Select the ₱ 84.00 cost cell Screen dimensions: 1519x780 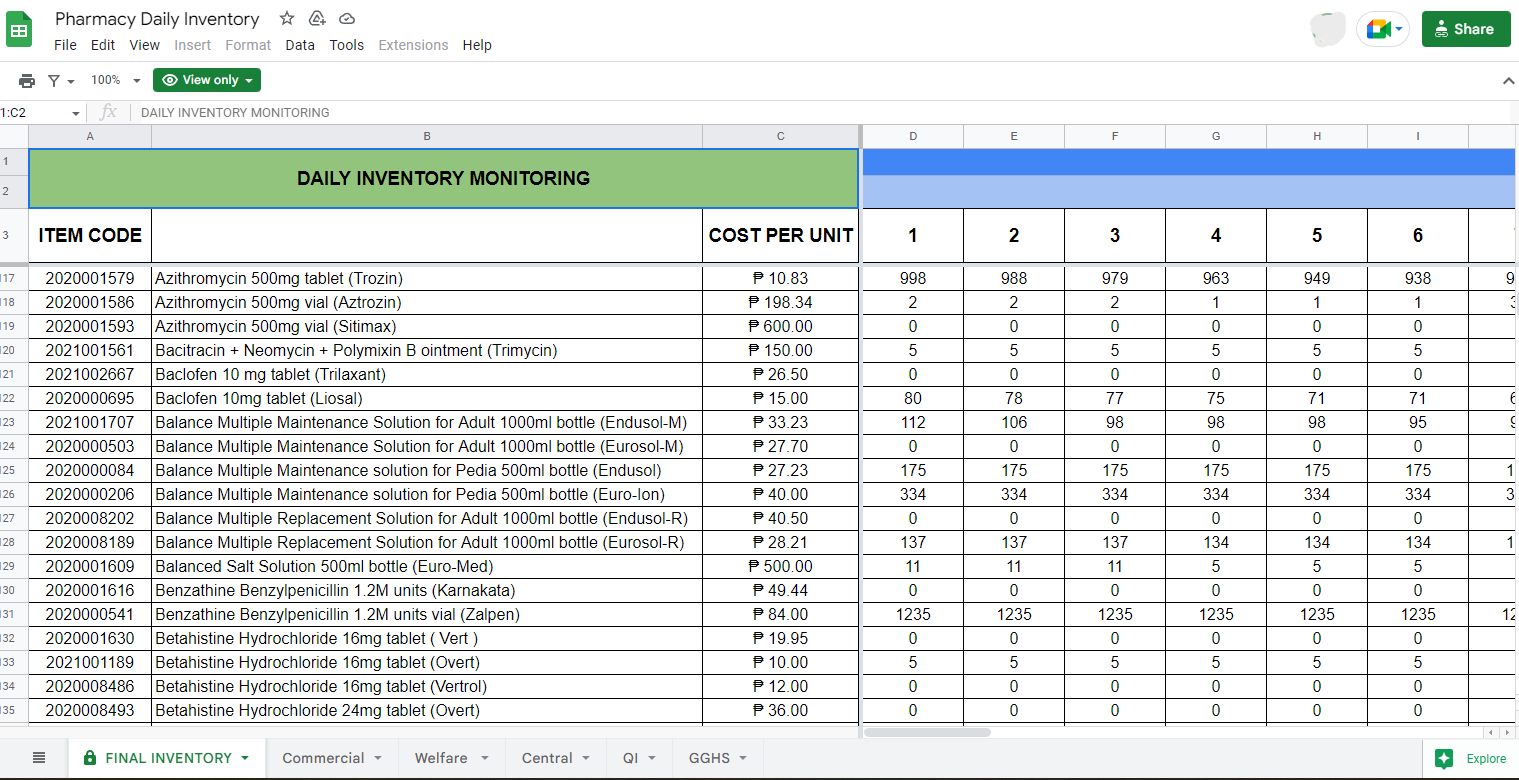click(781, 614)
